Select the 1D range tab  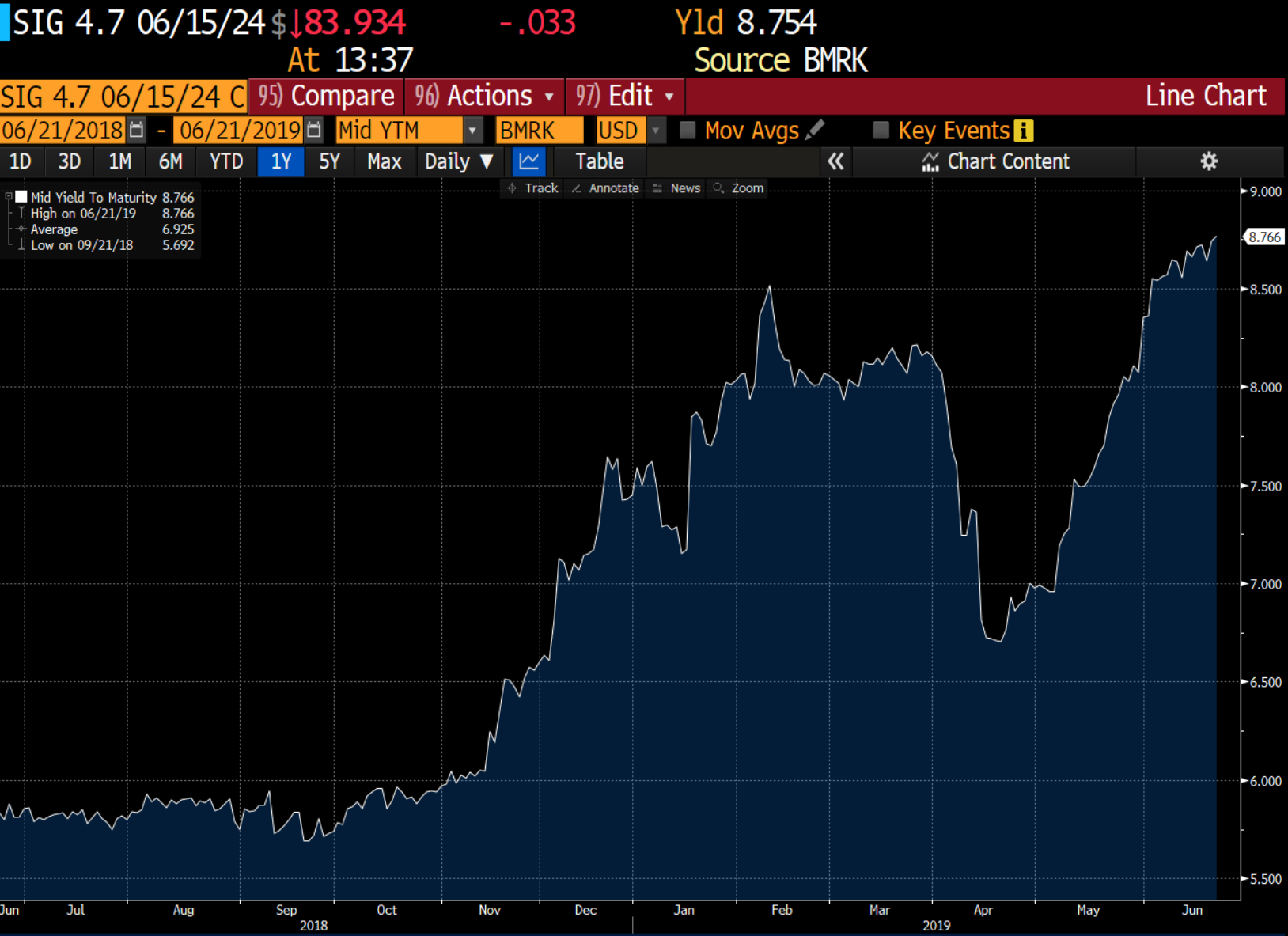click(21, 161)
